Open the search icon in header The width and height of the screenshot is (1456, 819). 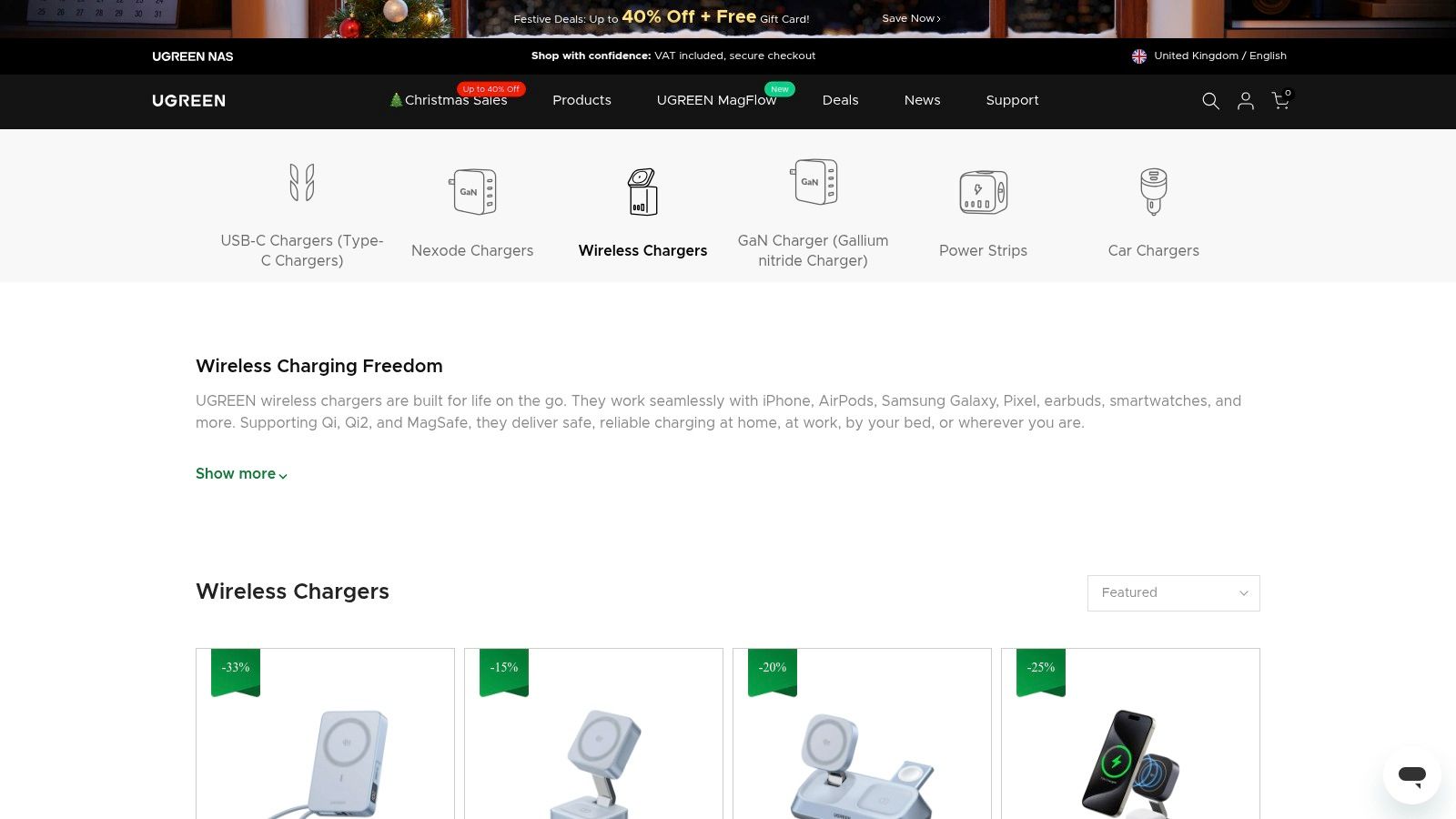1210,101
